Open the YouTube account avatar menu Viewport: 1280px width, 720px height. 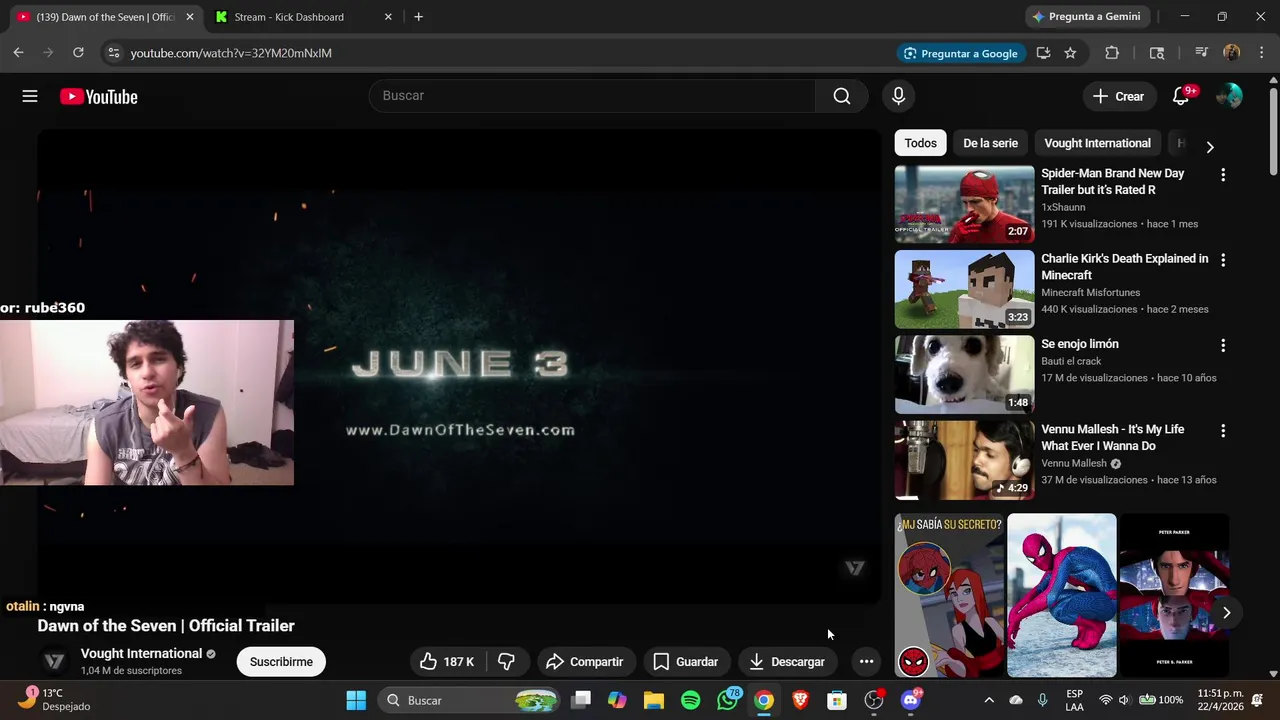1229,96
